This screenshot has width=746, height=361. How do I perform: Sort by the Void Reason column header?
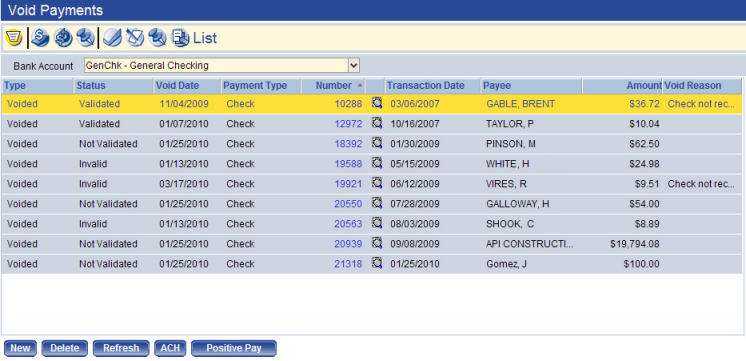(702, 86)
